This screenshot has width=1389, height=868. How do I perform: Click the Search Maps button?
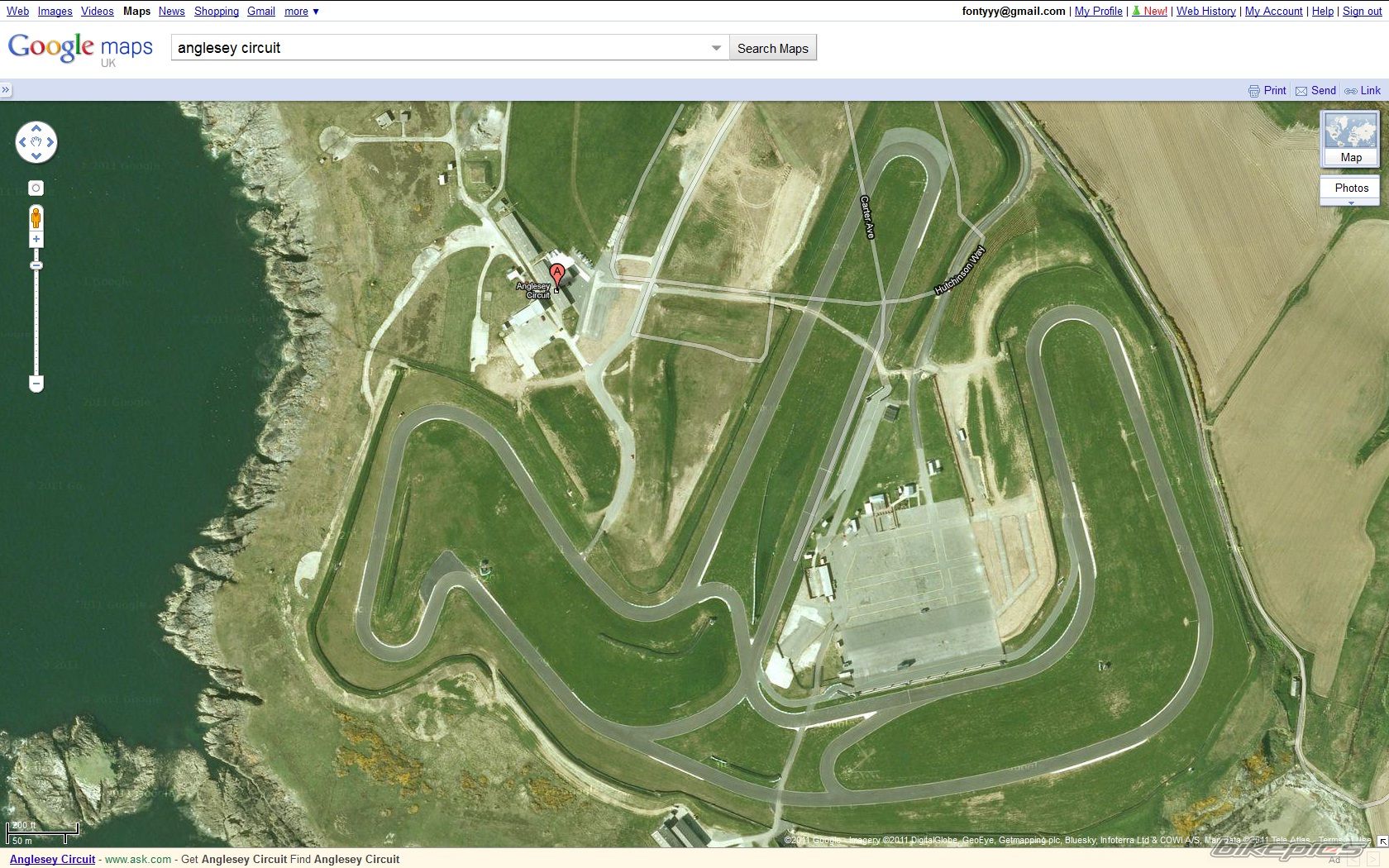tap(772, 48)
